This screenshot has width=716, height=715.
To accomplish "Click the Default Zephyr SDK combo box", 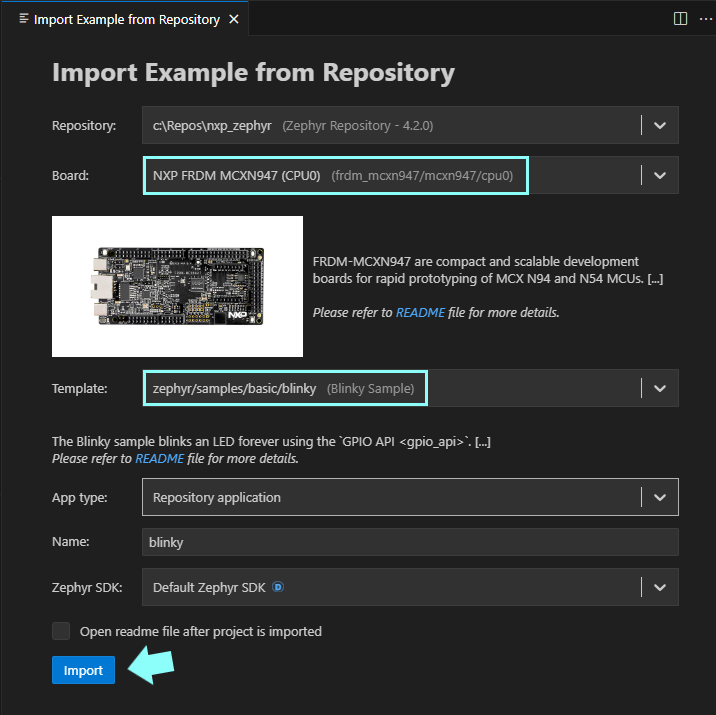I will click(x=410, y=587).
